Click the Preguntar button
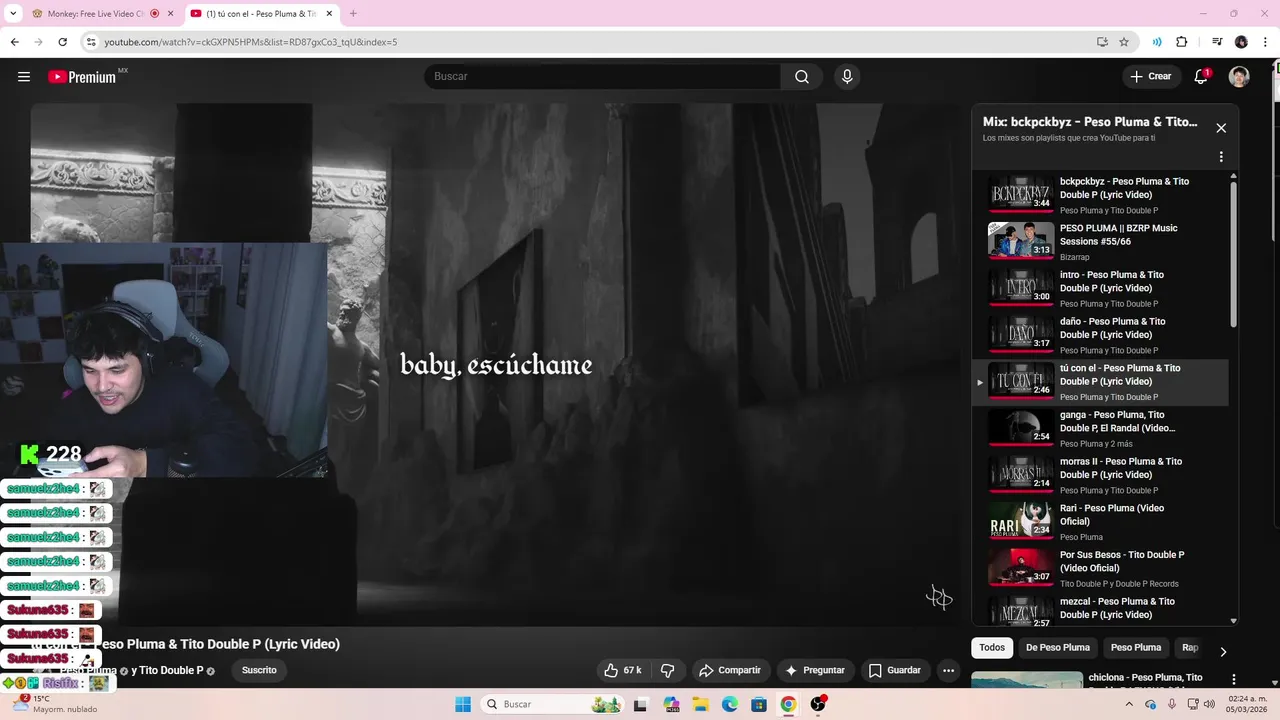The image size is (1280, 720). (x=815, y=670)
